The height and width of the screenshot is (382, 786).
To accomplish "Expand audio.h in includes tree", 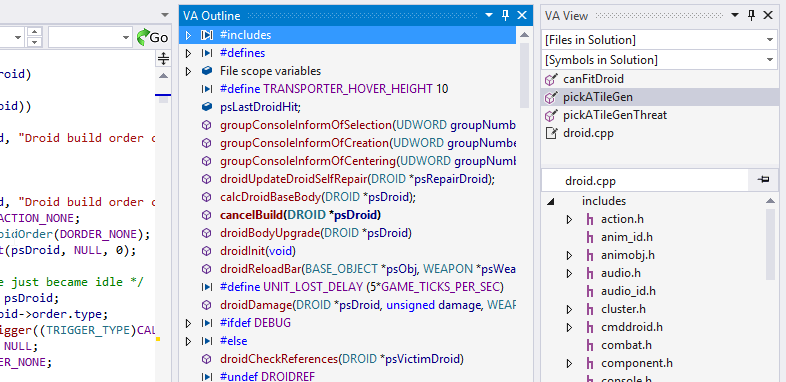I will point(569,273).
